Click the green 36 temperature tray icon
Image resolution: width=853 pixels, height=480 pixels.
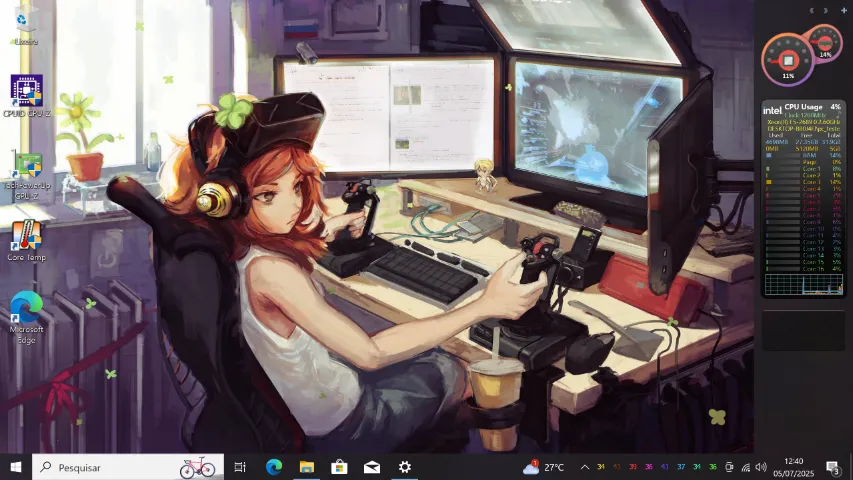point(713,467)
